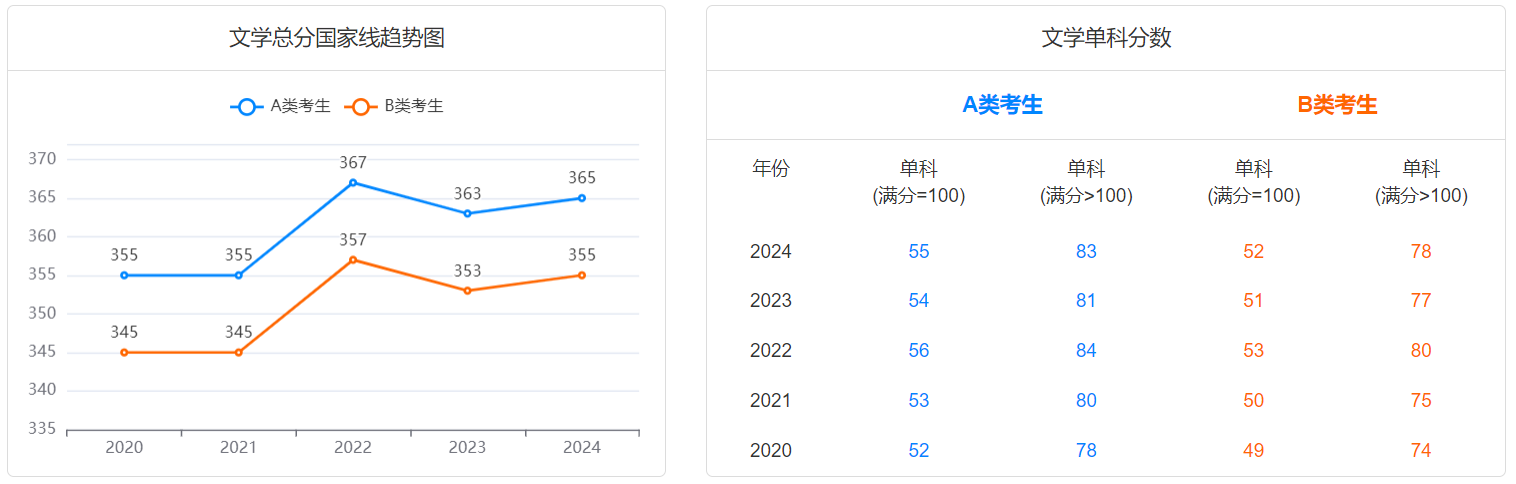Click the 文学总分国家线趋势图 chart title

(337, 38)
